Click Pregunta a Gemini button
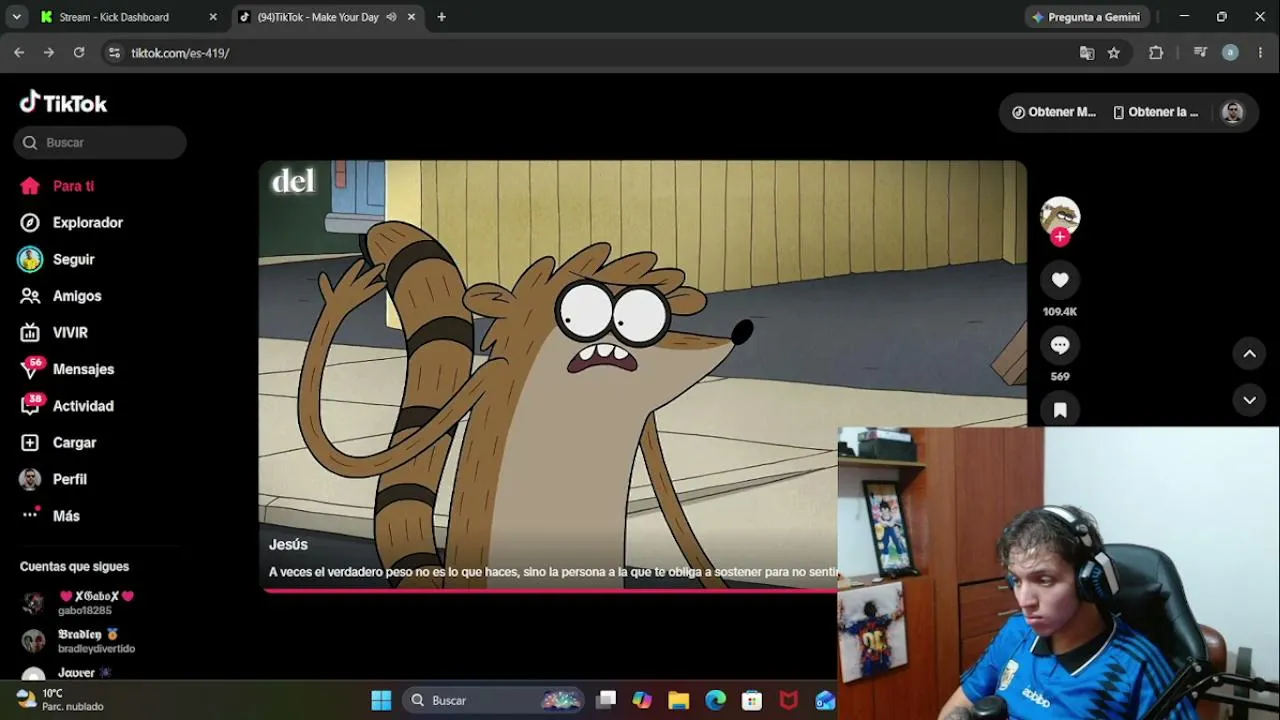 pyautogui.click(x=1087, y=17)
